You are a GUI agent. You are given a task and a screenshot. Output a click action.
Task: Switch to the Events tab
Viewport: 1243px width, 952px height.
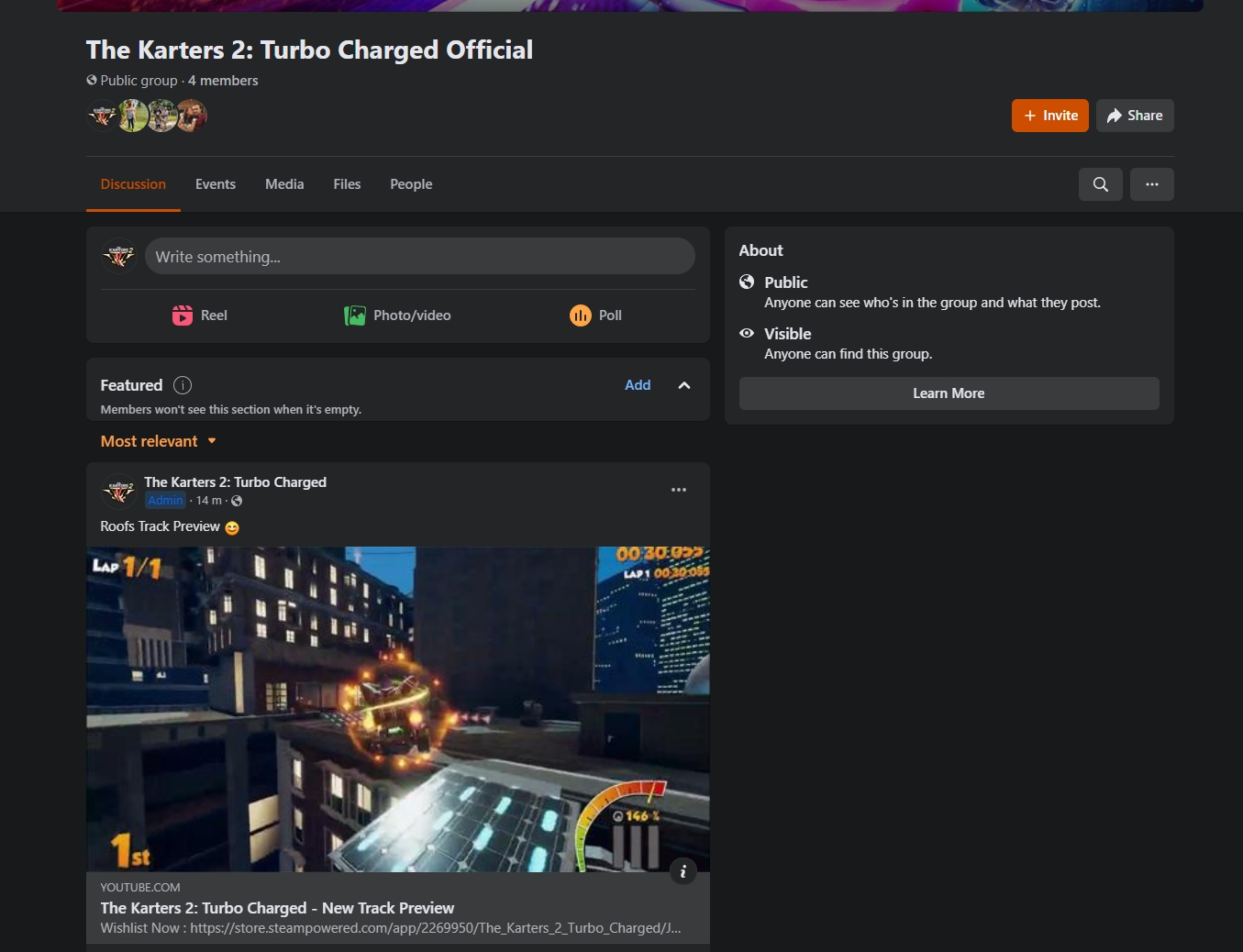(x=216, y=184)
